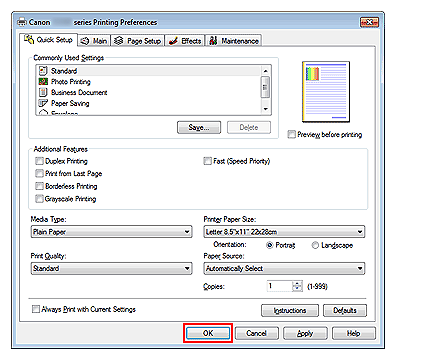
Task: Click the Effects tab paintbrush icon
Action: 173,41
